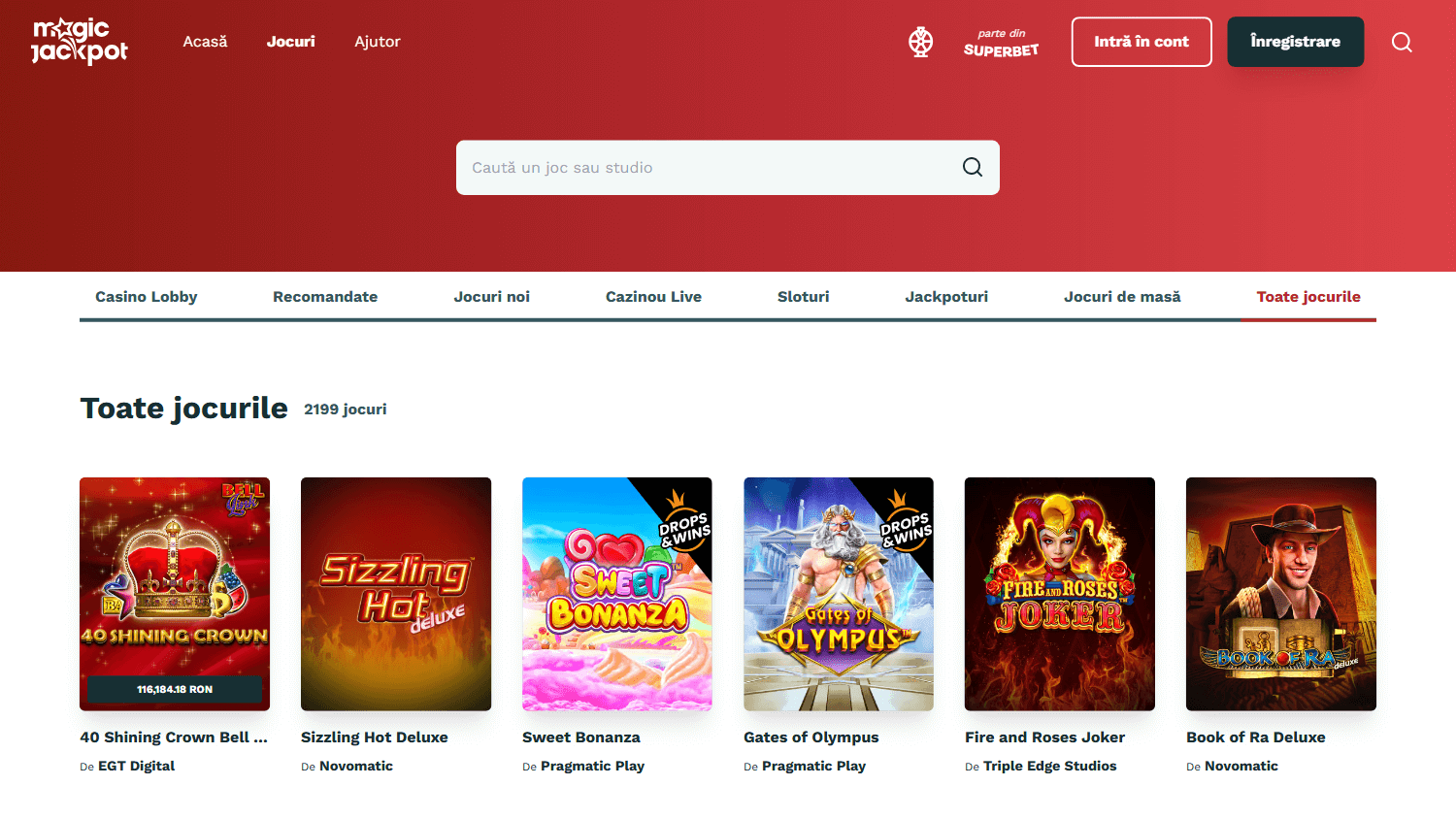Click the Sizzling Hot Deluxe title
Image resolution: width=1456 pixels, height=819 pixels.
click(375, 737)
